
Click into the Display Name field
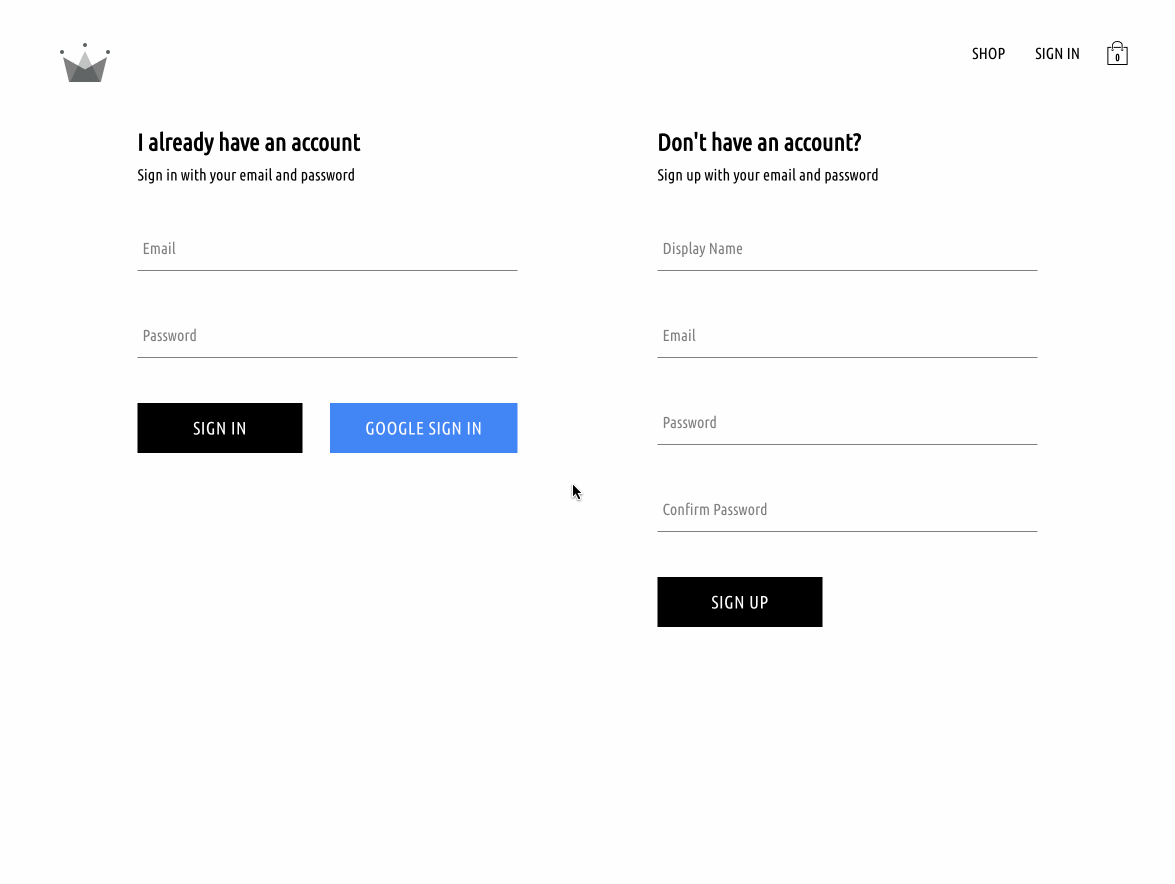[x=848, y=249]
